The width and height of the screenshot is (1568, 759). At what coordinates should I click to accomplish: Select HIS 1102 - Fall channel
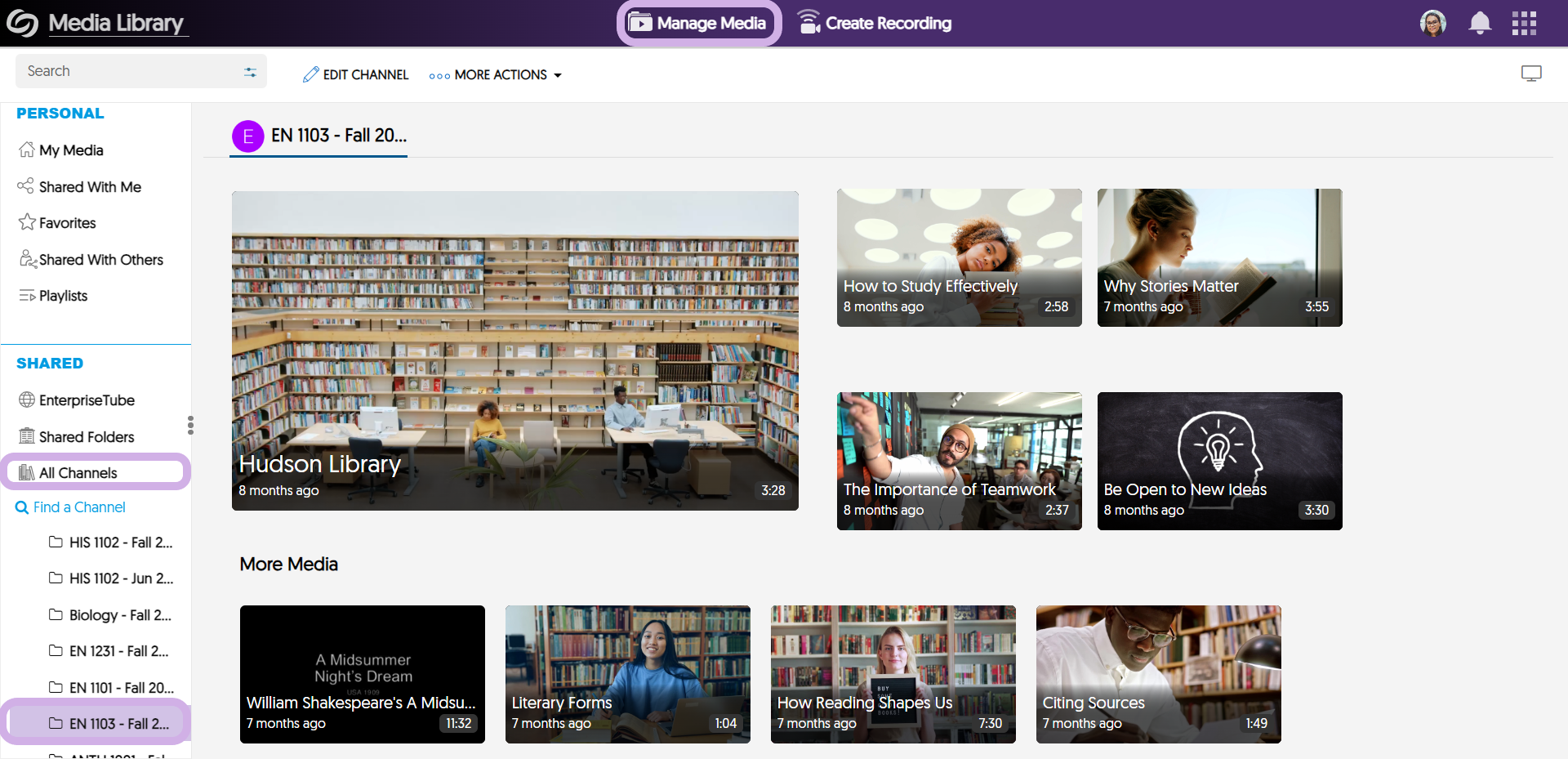[111, 542]
